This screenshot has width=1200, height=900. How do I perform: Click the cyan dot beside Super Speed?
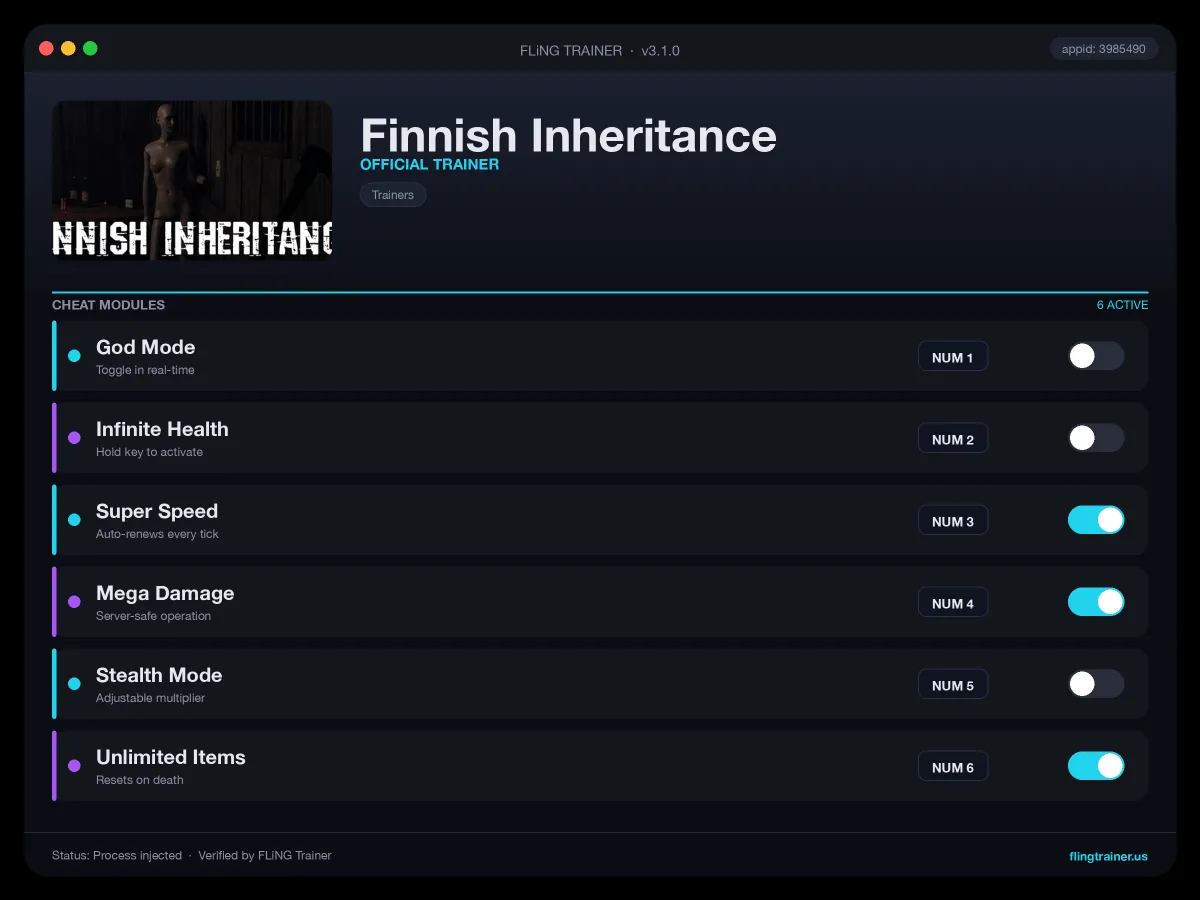tap(74, 520)
